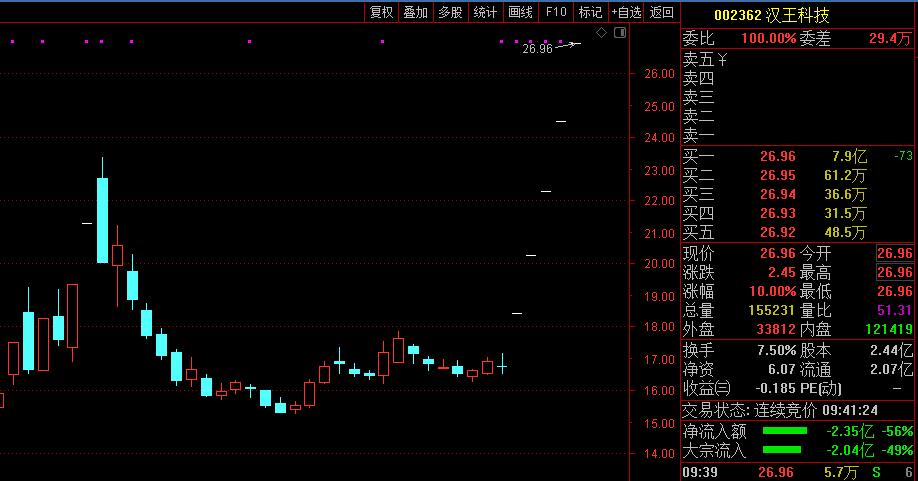
Task: Click the 内盘 value 121419
Action: 889,329
